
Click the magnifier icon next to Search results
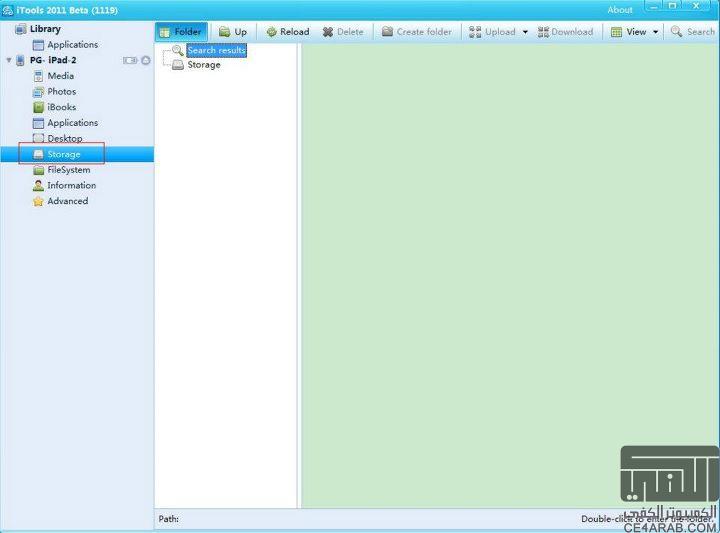pos(178,50)
